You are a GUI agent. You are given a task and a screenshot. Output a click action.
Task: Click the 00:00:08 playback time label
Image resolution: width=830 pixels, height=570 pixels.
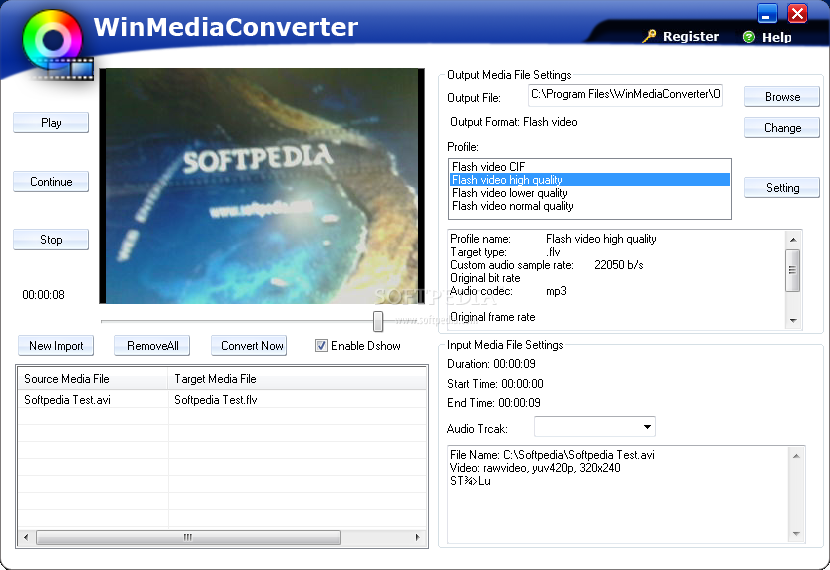[x=43, y=295]
